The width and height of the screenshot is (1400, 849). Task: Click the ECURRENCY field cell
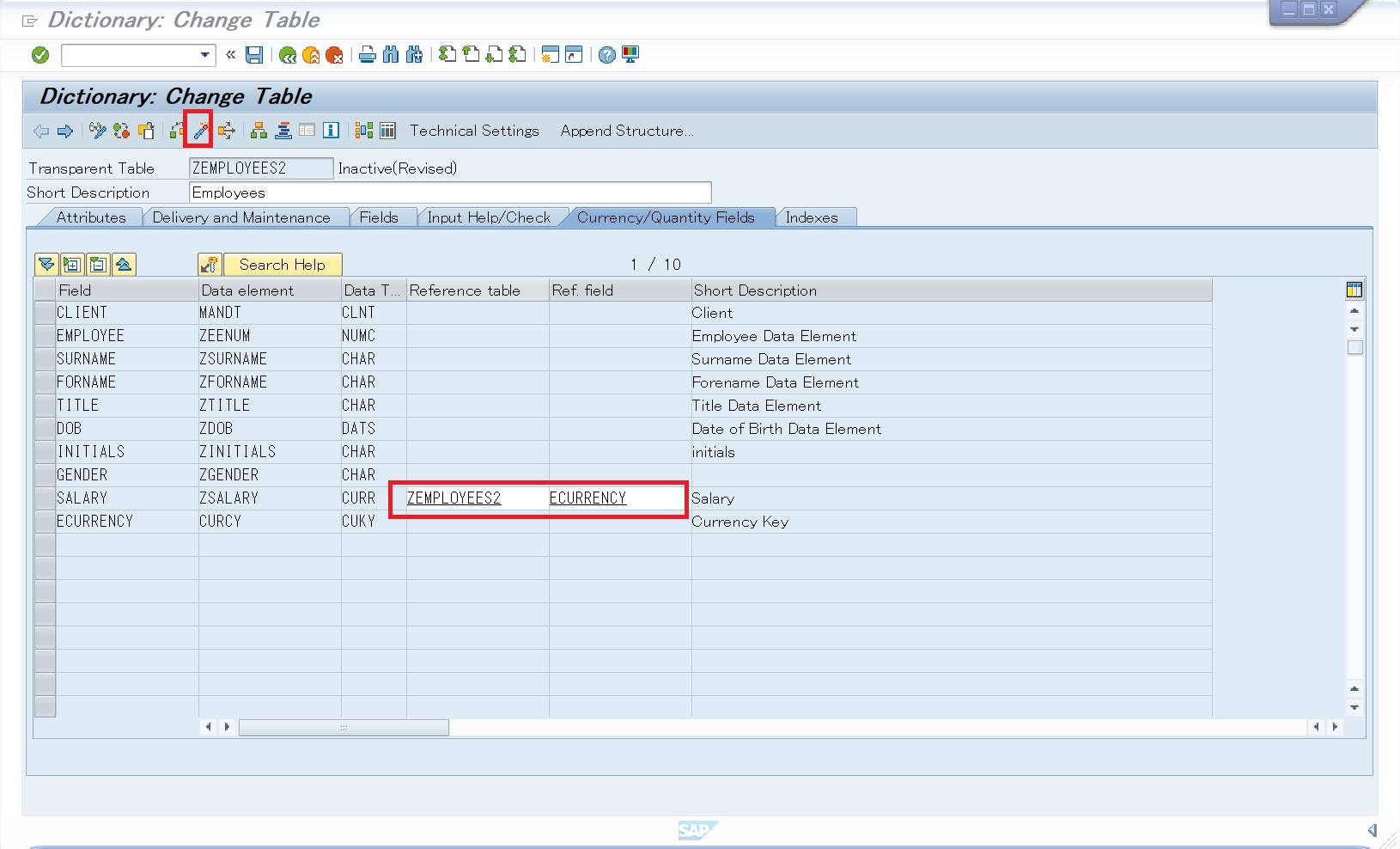(127, 522)
